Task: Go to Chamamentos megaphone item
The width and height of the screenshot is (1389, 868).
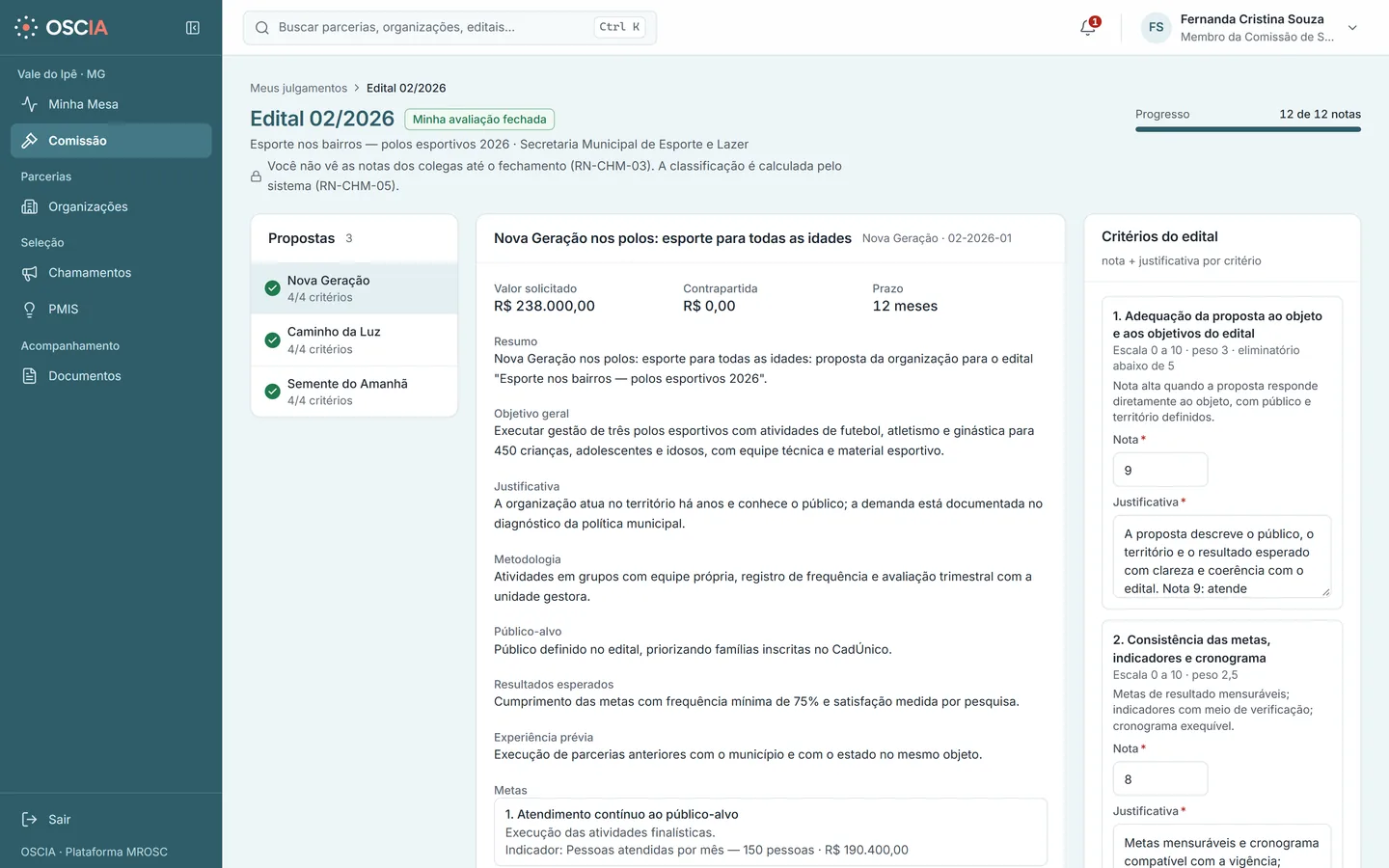Action: click(x=111, y=273)
